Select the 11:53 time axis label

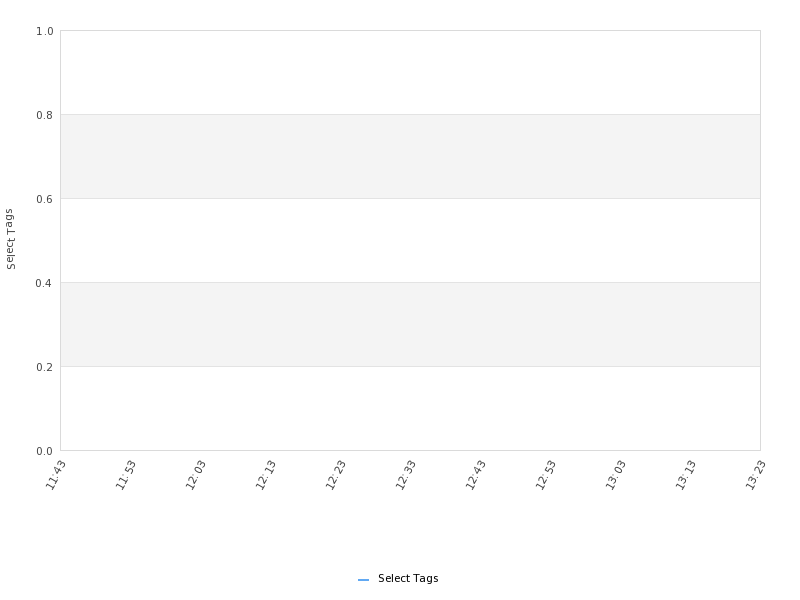click(126, 474)
